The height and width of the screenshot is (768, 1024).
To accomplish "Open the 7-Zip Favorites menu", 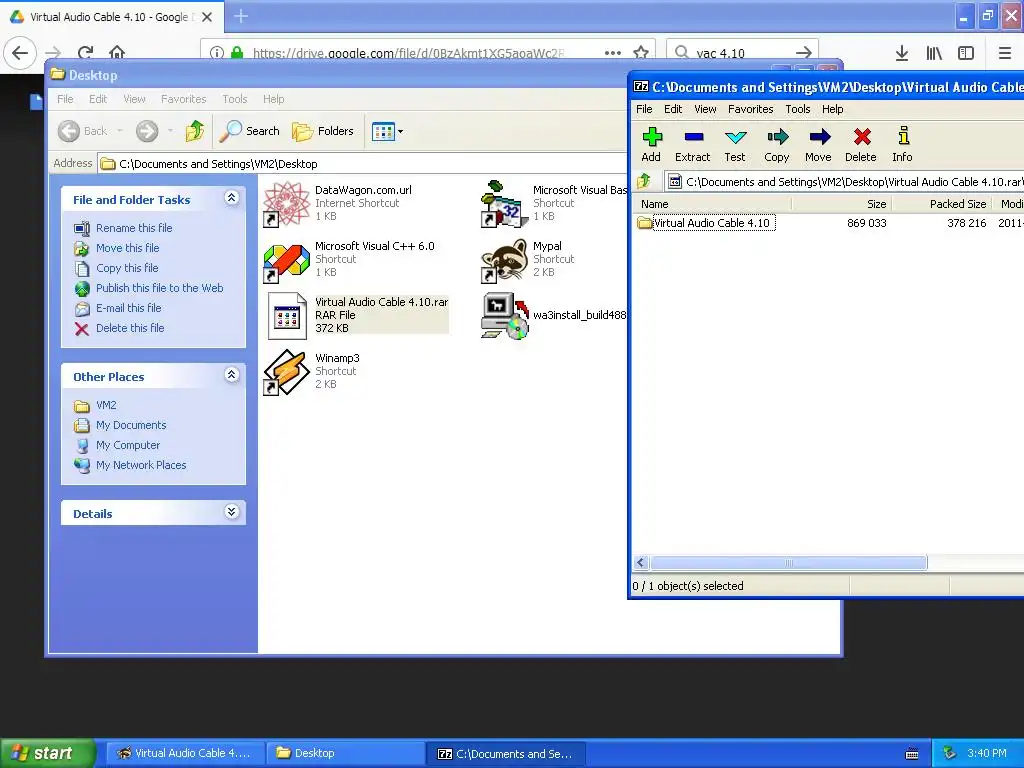I will (x=750, y=109).
